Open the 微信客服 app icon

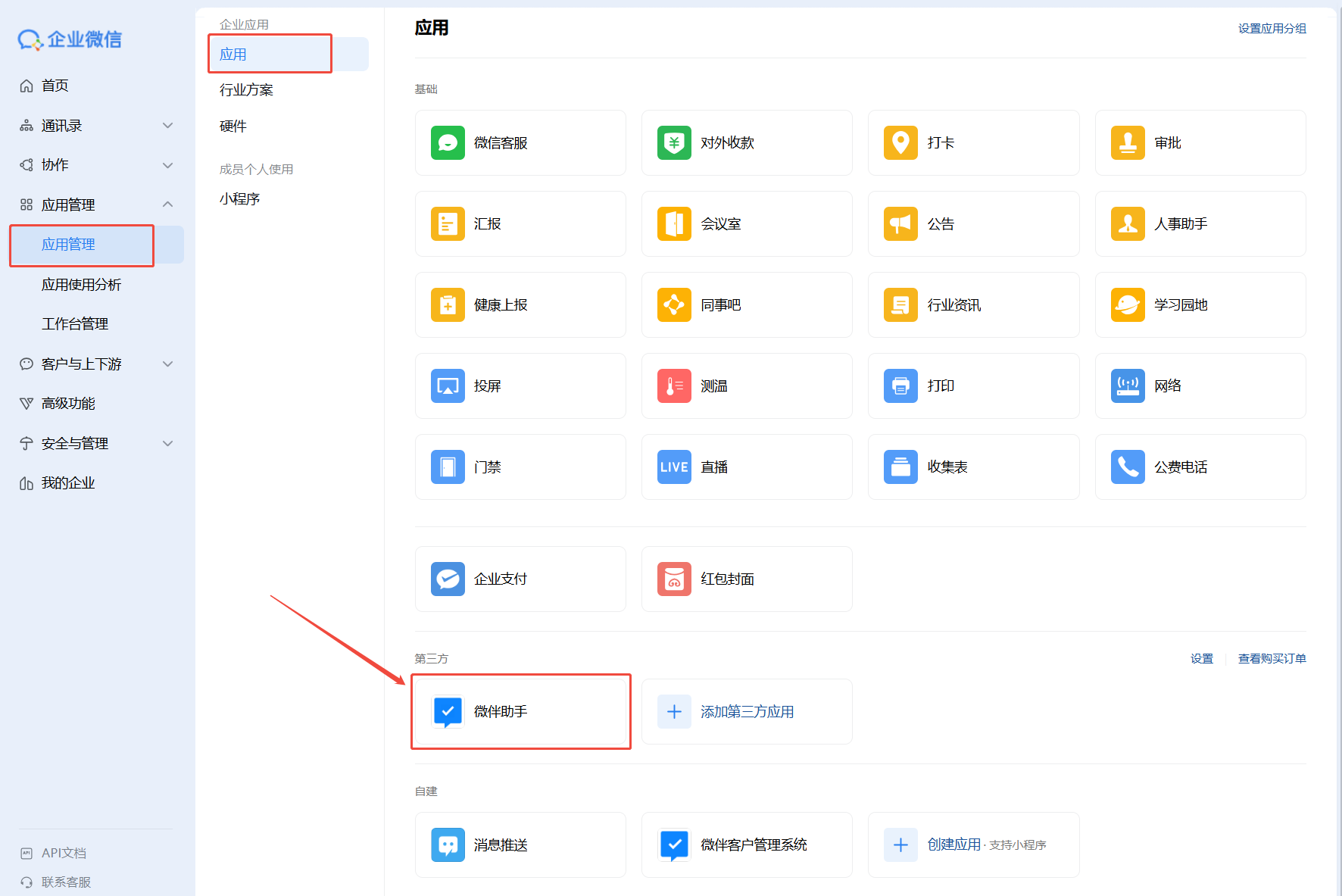(x=448, y=142)
